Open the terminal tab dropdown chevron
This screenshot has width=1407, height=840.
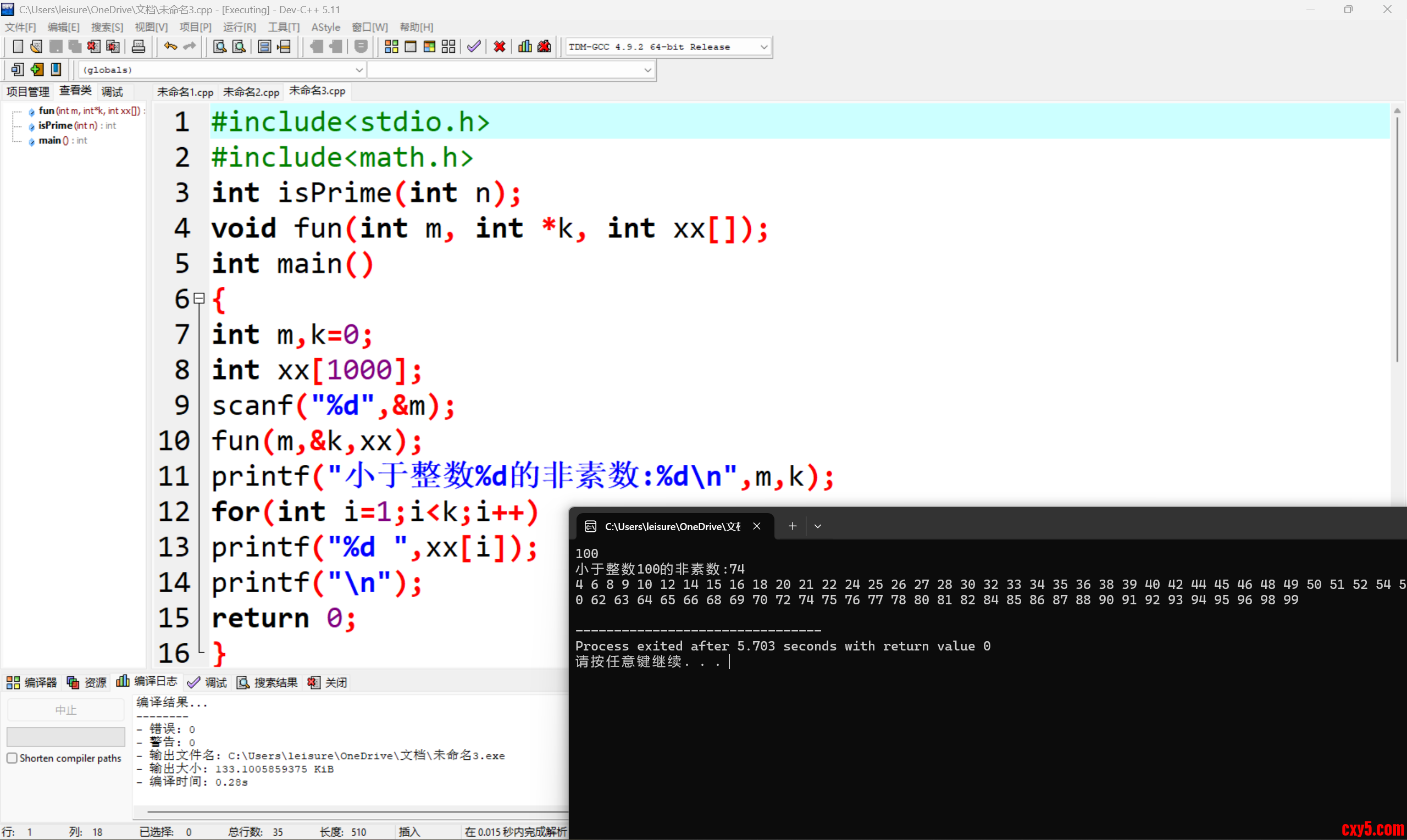point(818,526)
